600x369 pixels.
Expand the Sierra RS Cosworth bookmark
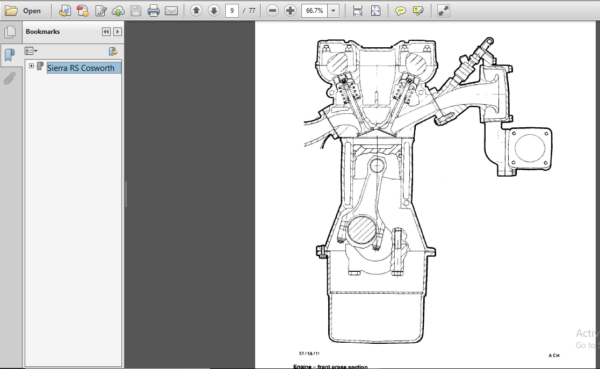pos(31,66)
